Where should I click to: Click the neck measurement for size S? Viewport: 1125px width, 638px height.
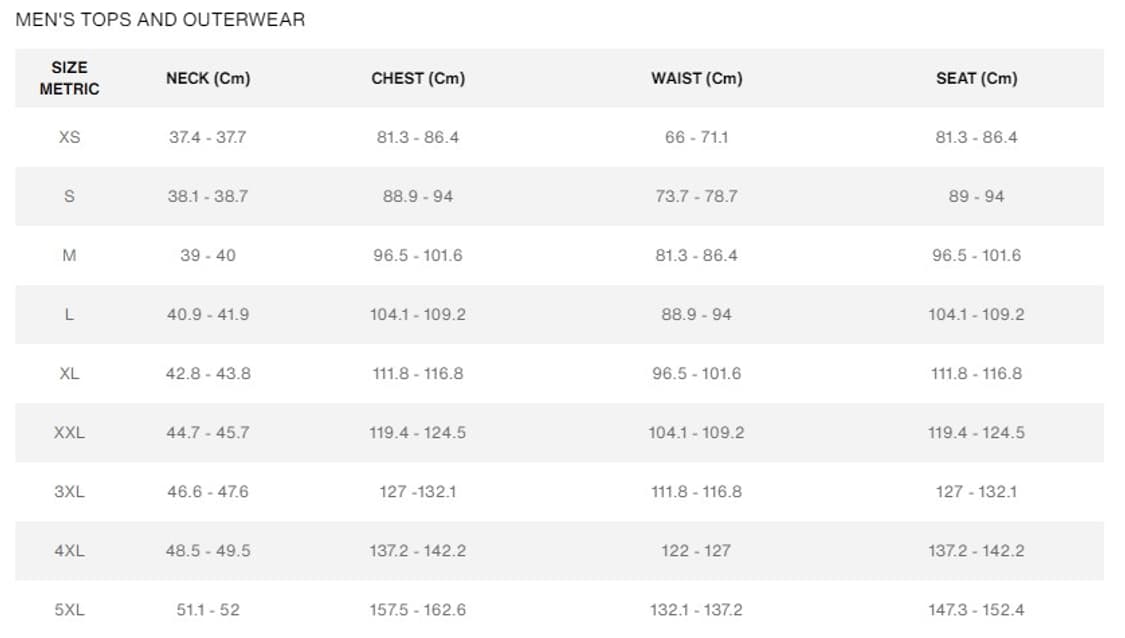tap(208, 196)
